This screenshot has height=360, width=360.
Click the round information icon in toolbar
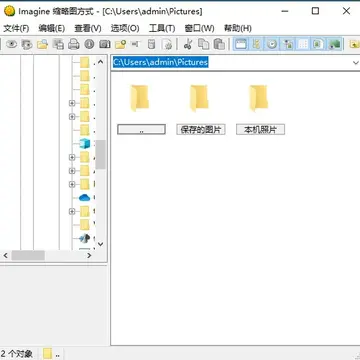(89, 44)
